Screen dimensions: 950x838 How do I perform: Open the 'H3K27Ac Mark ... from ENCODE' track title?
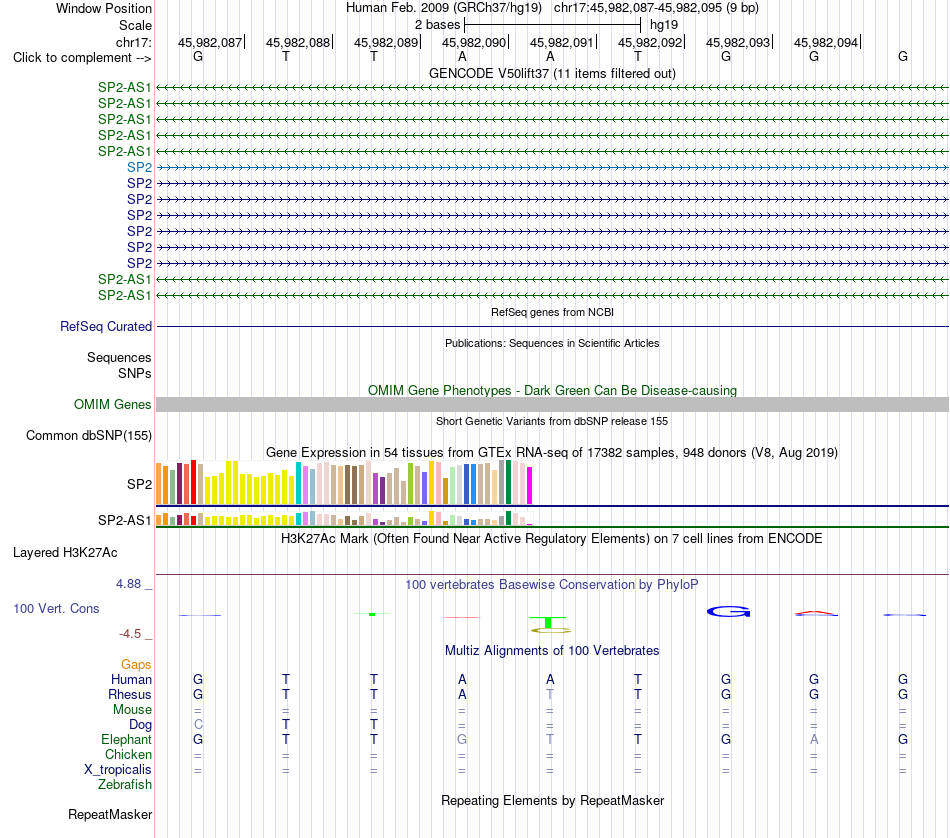552,539
